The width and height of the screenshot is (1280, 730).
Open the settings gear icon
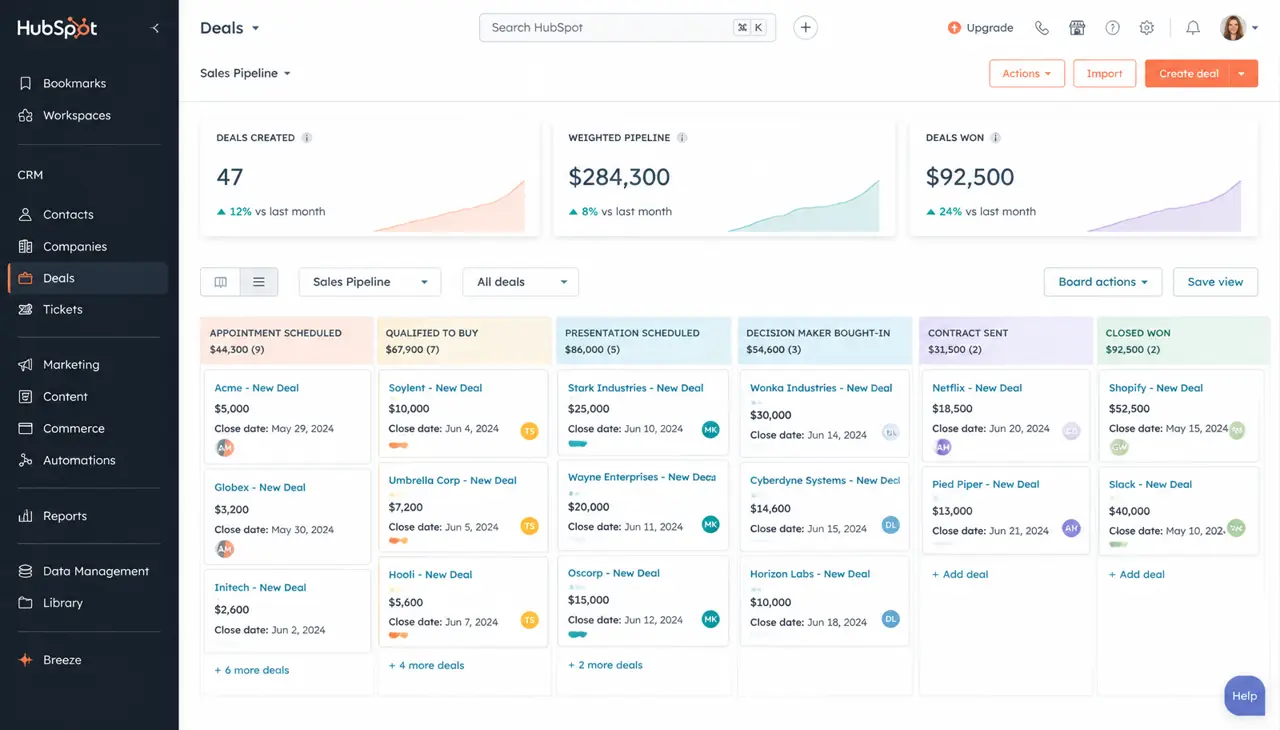[1147, 28]
